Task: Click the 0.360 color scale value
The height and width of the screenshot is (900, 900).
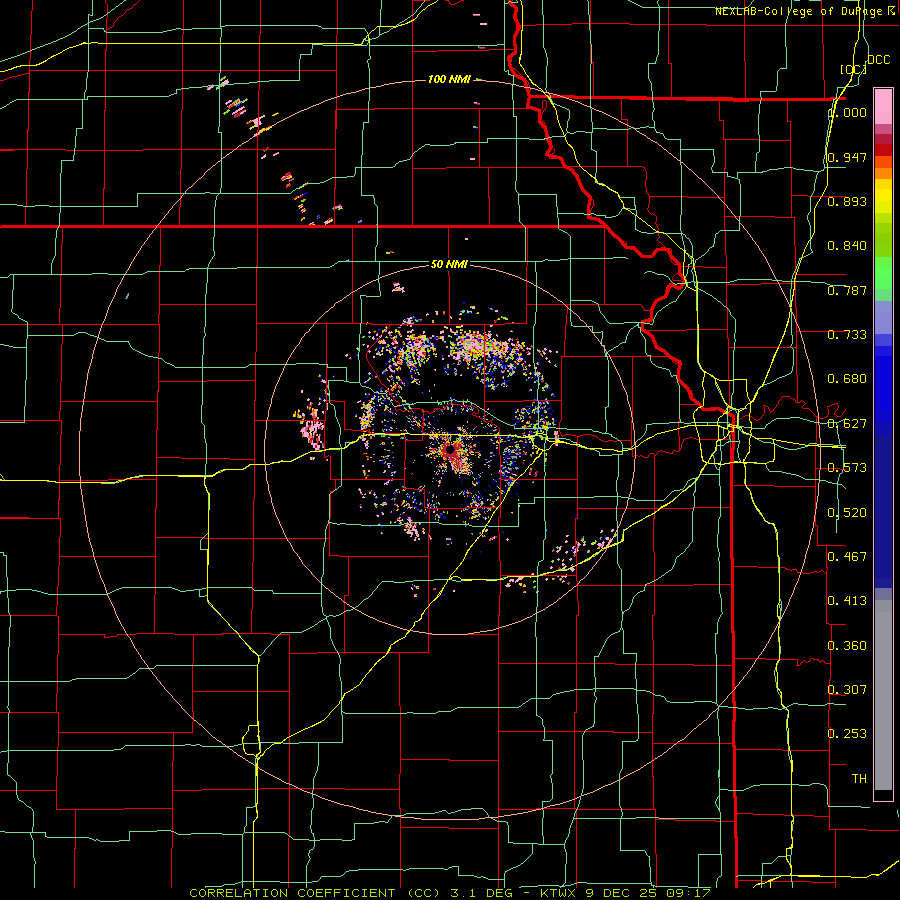Action: [847, 646]
